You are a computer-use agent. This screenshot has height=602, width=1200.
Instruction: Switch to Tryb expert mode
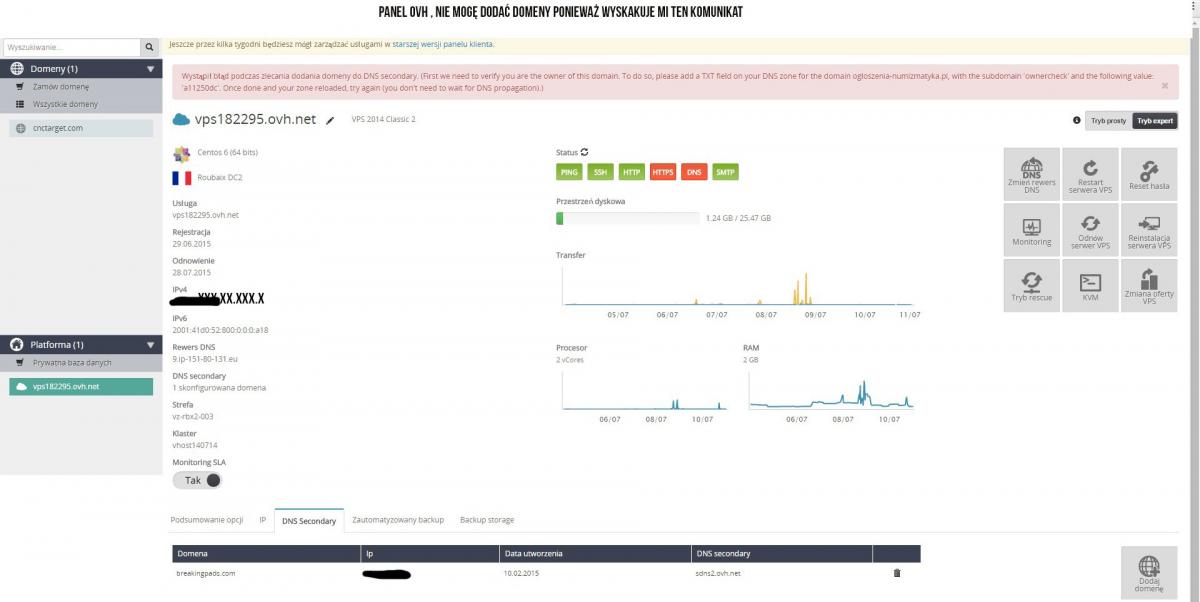coord(1155,120)
